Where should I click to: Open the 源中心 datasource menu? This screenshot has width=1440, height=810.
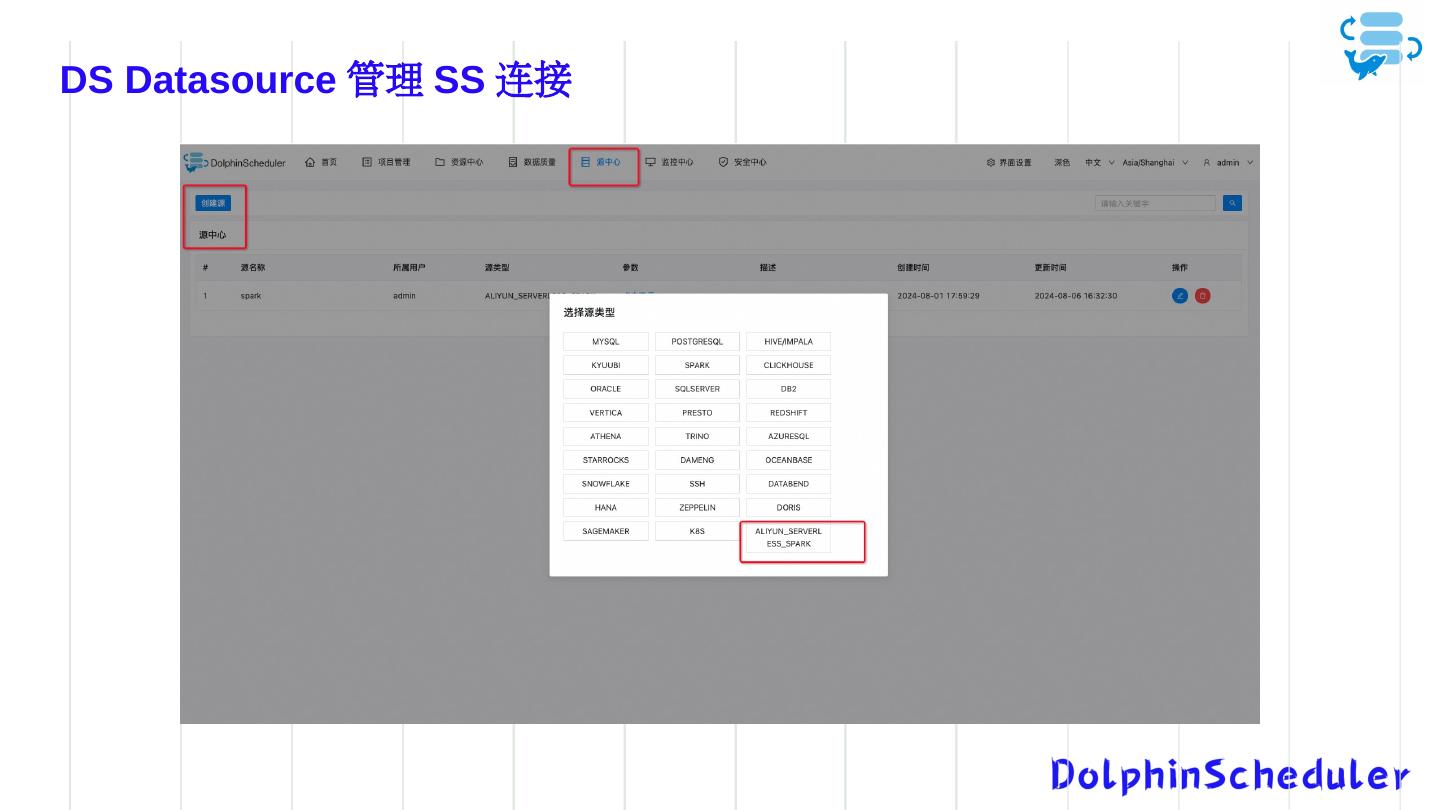click(x=601, y=162)
